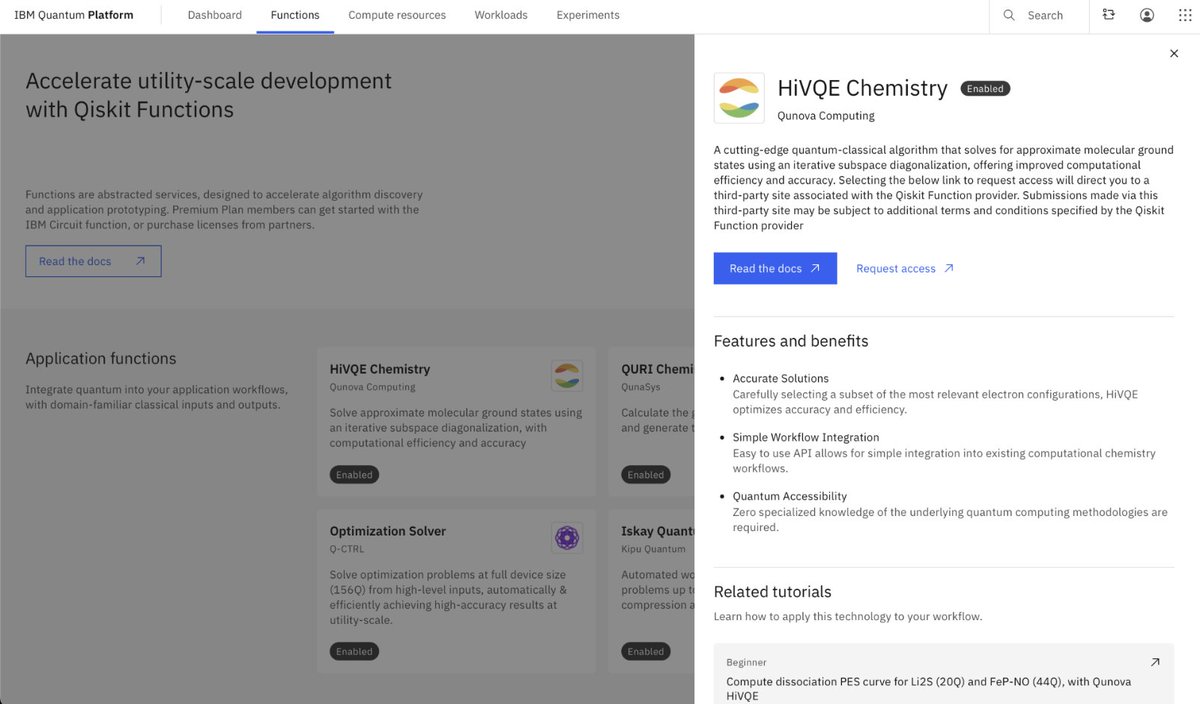Click launch arrow icon on Beginner tutorial card
The image size is (1200, 704).
point(1155,662)
